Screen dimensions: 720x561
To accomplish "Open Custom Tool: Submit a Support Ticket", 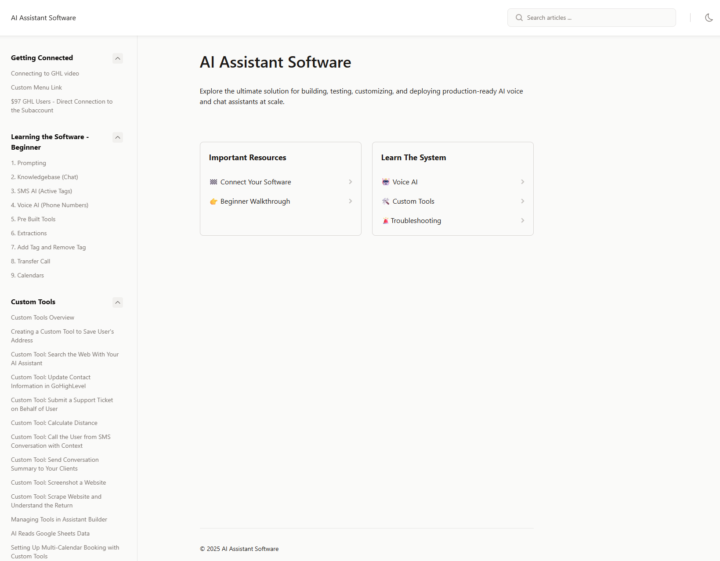I will click(62, 404).
